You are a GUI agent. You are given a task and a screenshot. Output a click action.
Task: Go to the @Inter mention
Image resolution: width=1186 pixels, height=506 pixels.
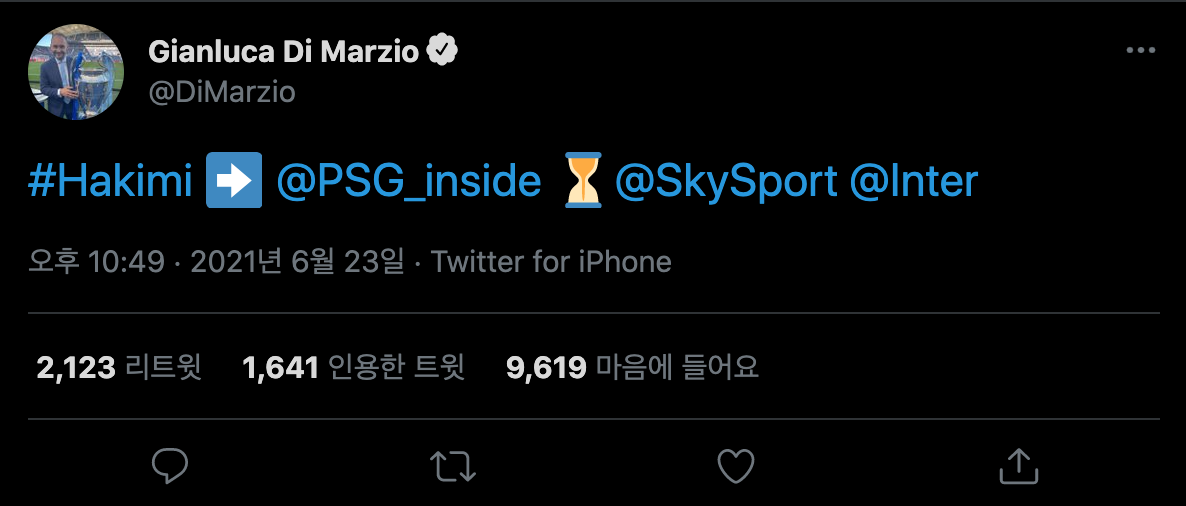(913, 183)
